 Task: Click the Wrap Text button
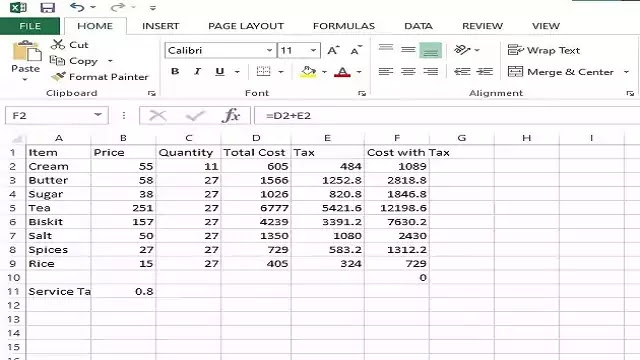tap(544, 50)
